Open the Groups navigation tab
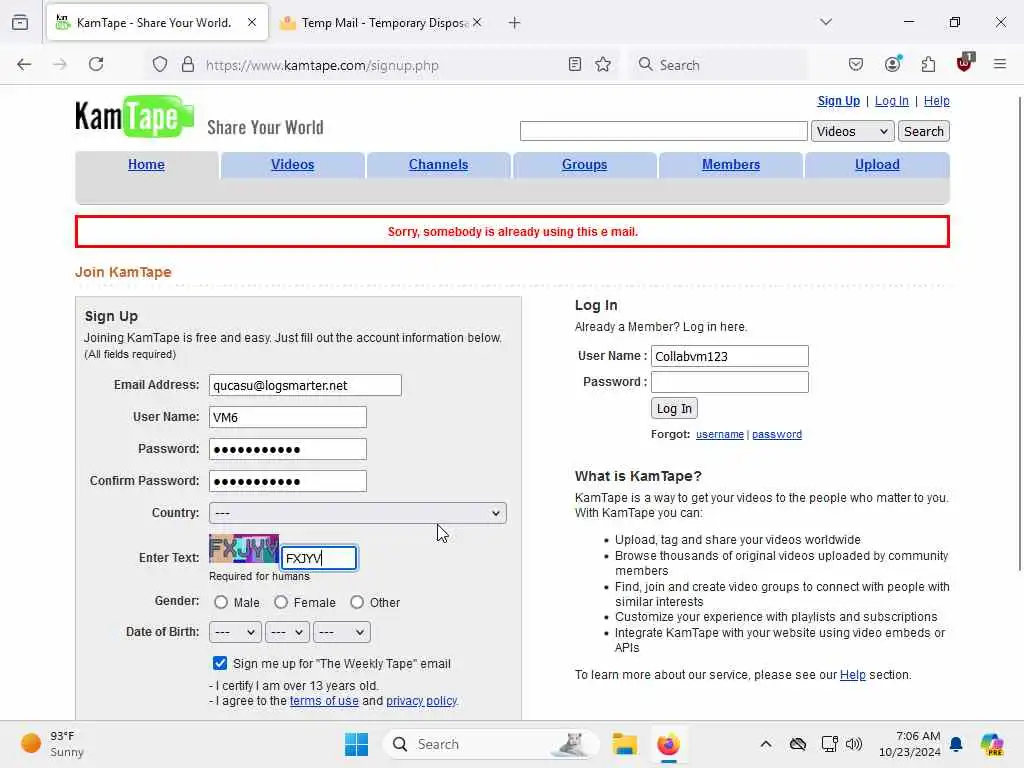 [x=584, y=165]
